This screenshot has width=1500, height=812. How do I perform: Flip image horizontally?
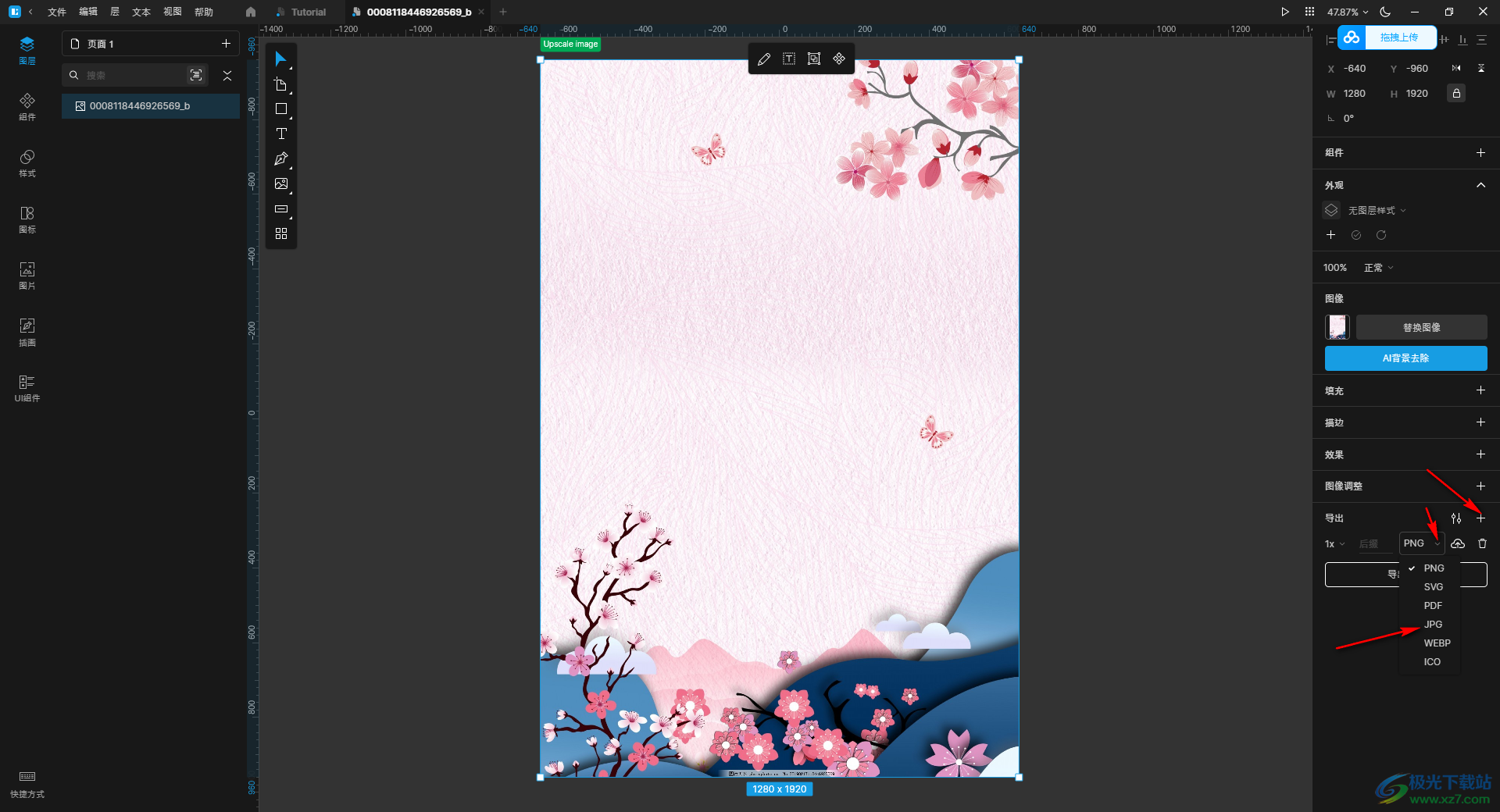tap(1456, 69)
